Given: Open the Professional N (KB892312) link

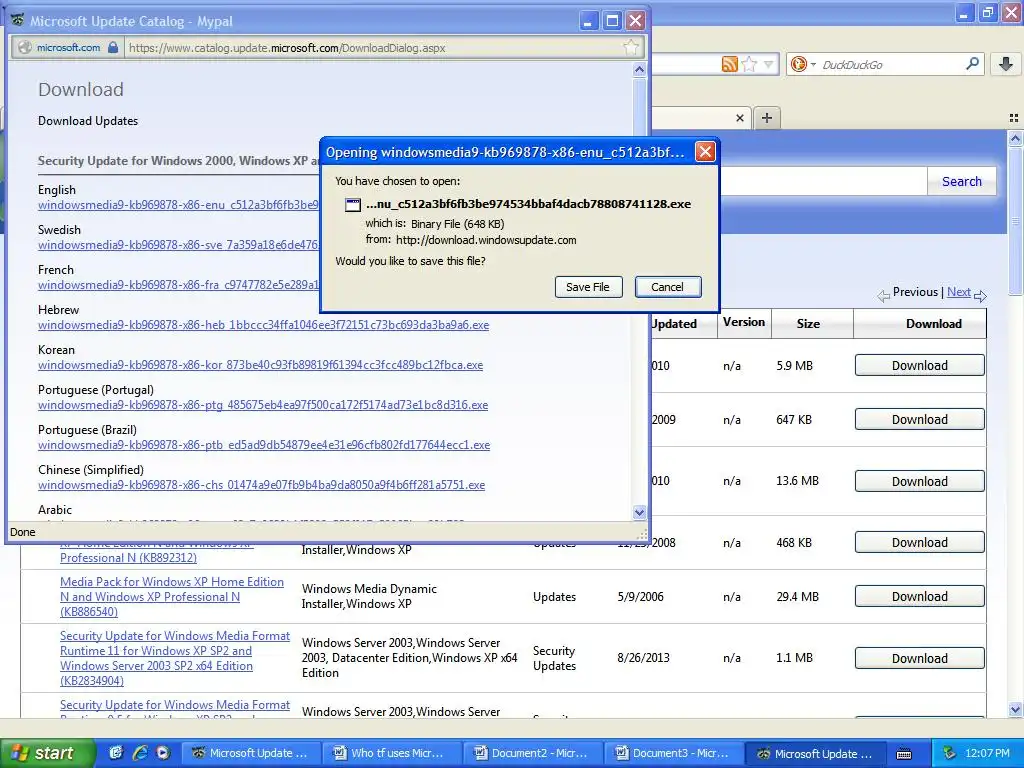Looking at the screenshot, I should [128, 558].
